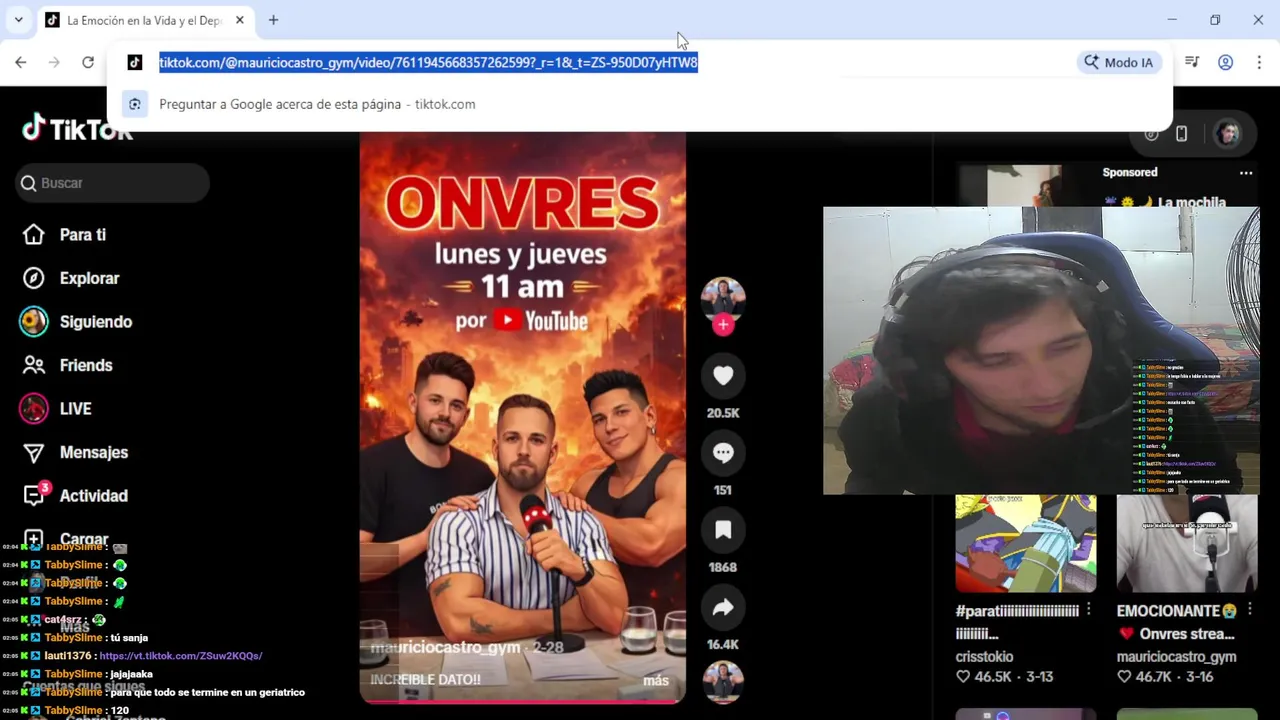
Task: Open Chrome media controls icon
Action: (x=1191, y=62)
